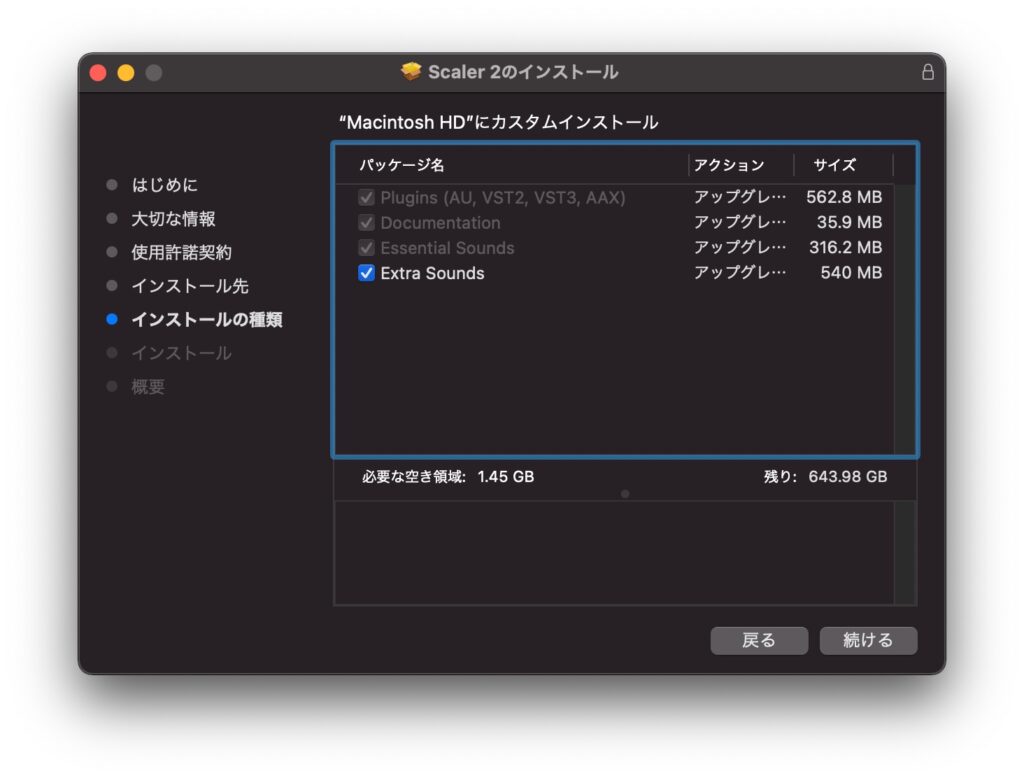The height and width of the screenshot is (778, 1024).
Task: Select the 大切な情報 step in sidebar
Action: (x=173, y=219)
